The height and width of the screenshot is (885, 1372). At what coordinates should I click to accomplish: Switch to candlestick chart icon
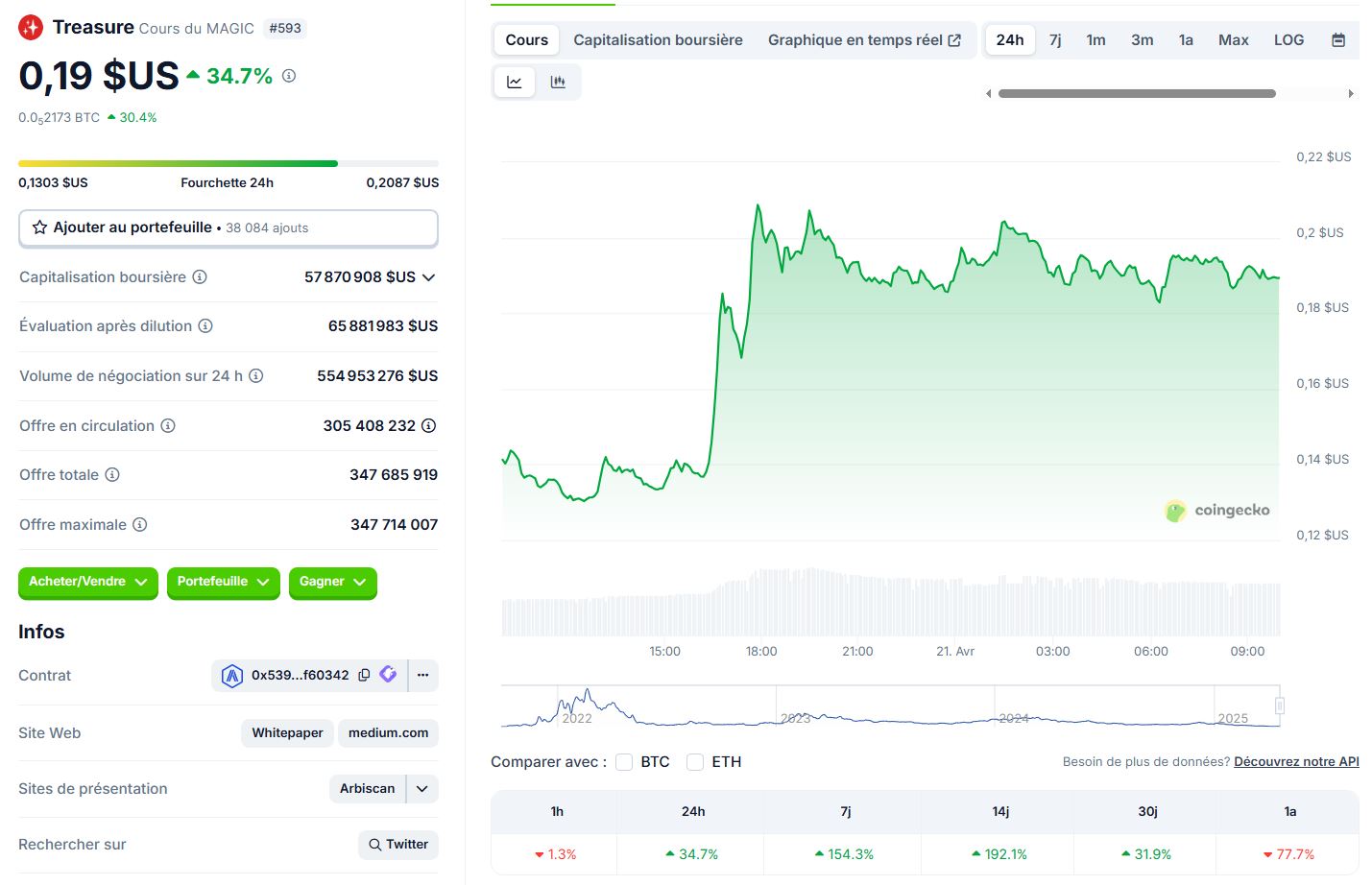pos(558,83)
